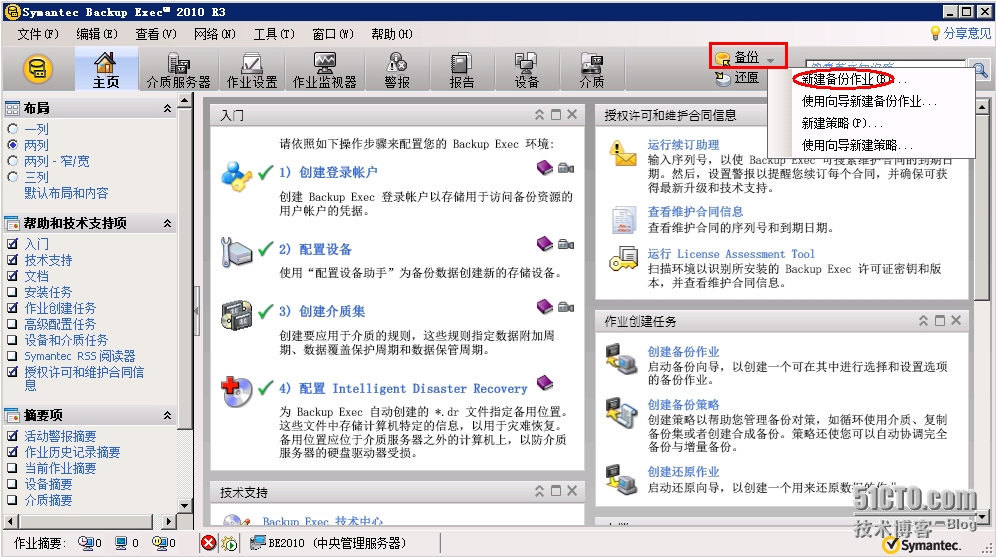Select the 三列 layout radio button

[12, 177]
